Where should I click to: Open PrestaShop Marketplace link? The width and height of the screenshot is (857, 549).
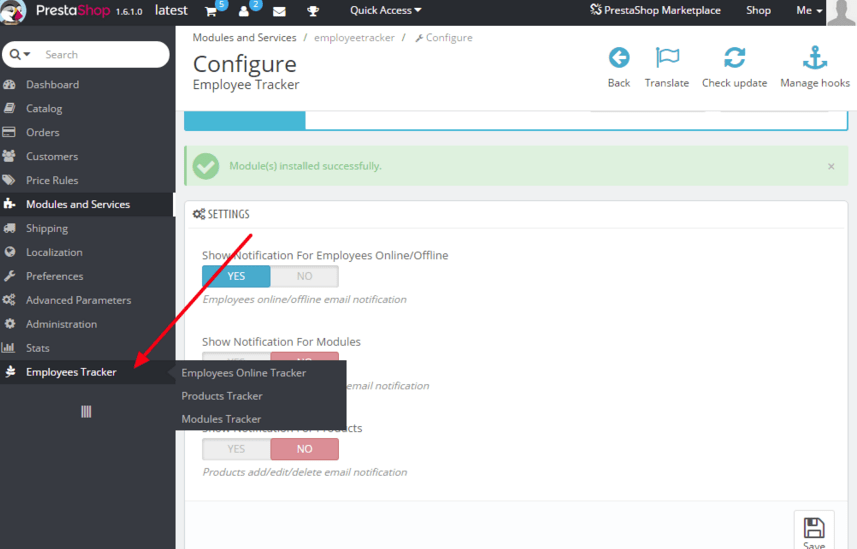point(655,10)
